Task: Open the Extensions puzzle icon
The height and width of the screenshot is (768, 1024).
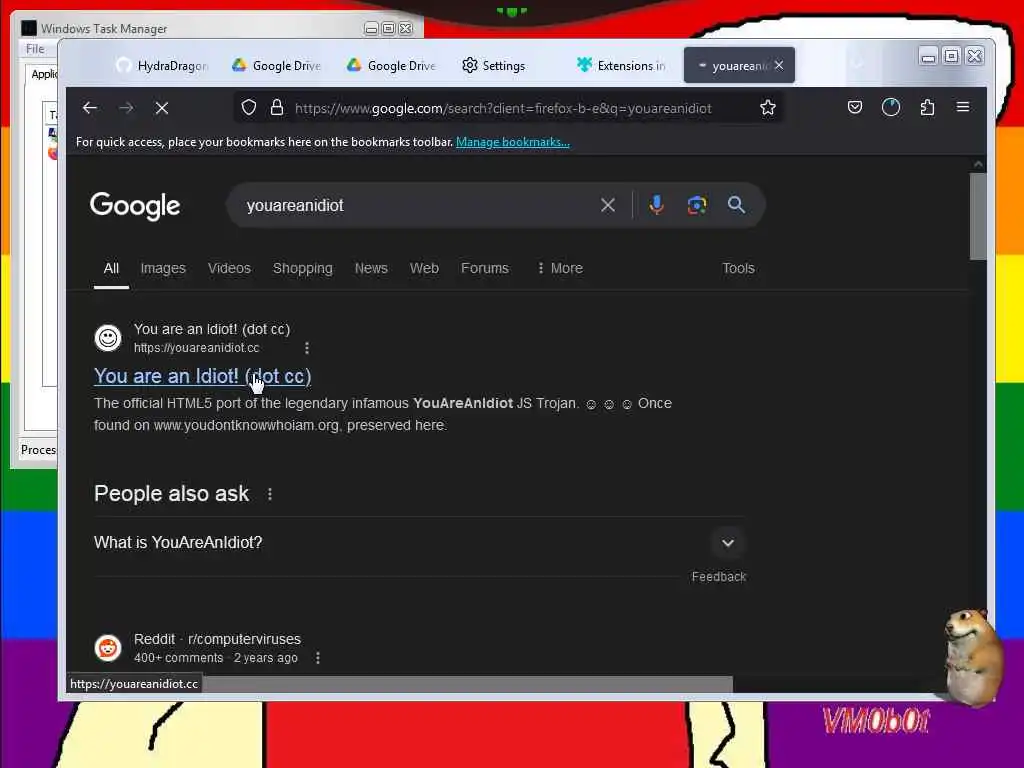Action: point(927,108)
